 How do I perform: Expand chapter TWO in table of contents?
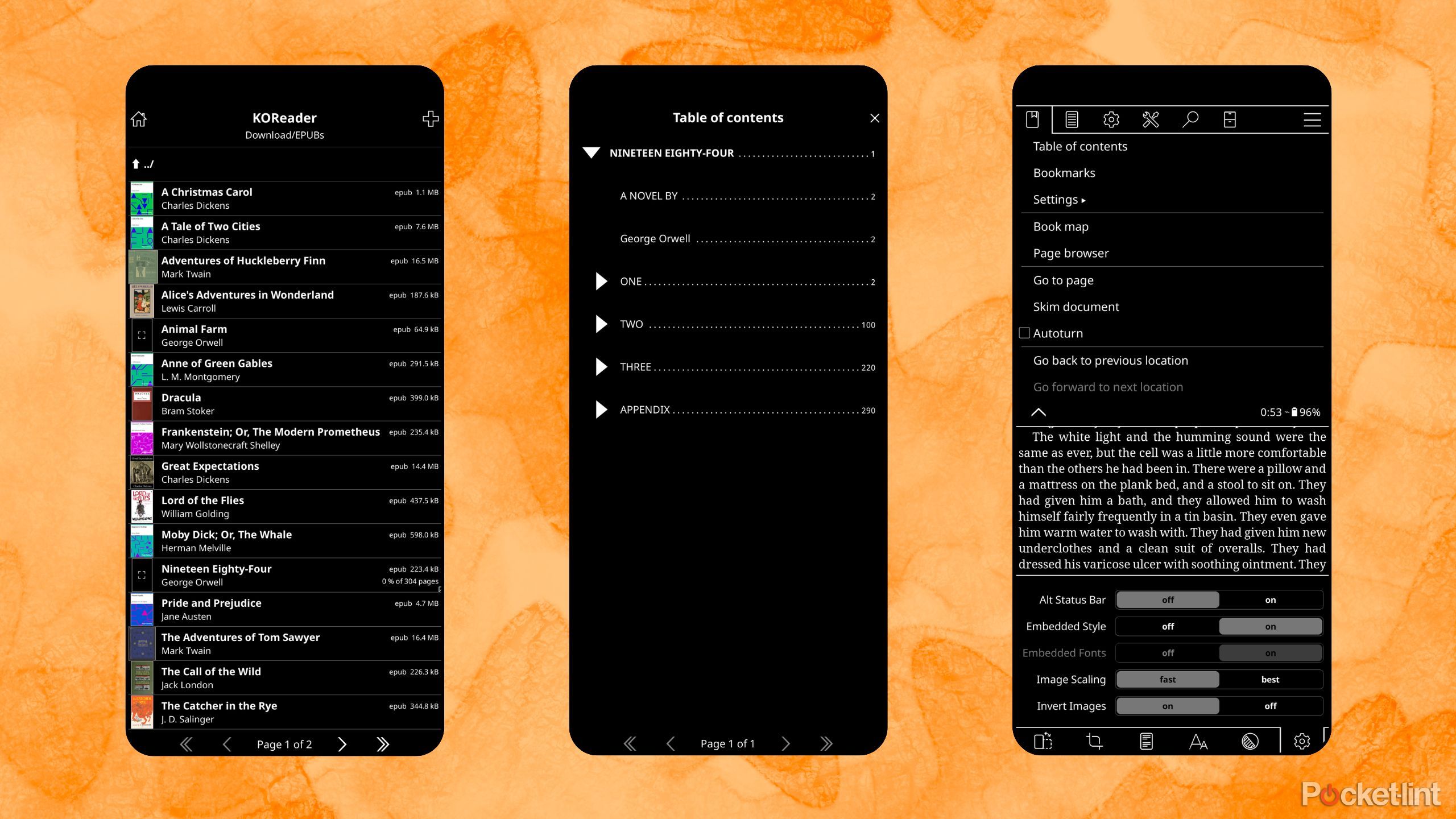tap(601, 324)
